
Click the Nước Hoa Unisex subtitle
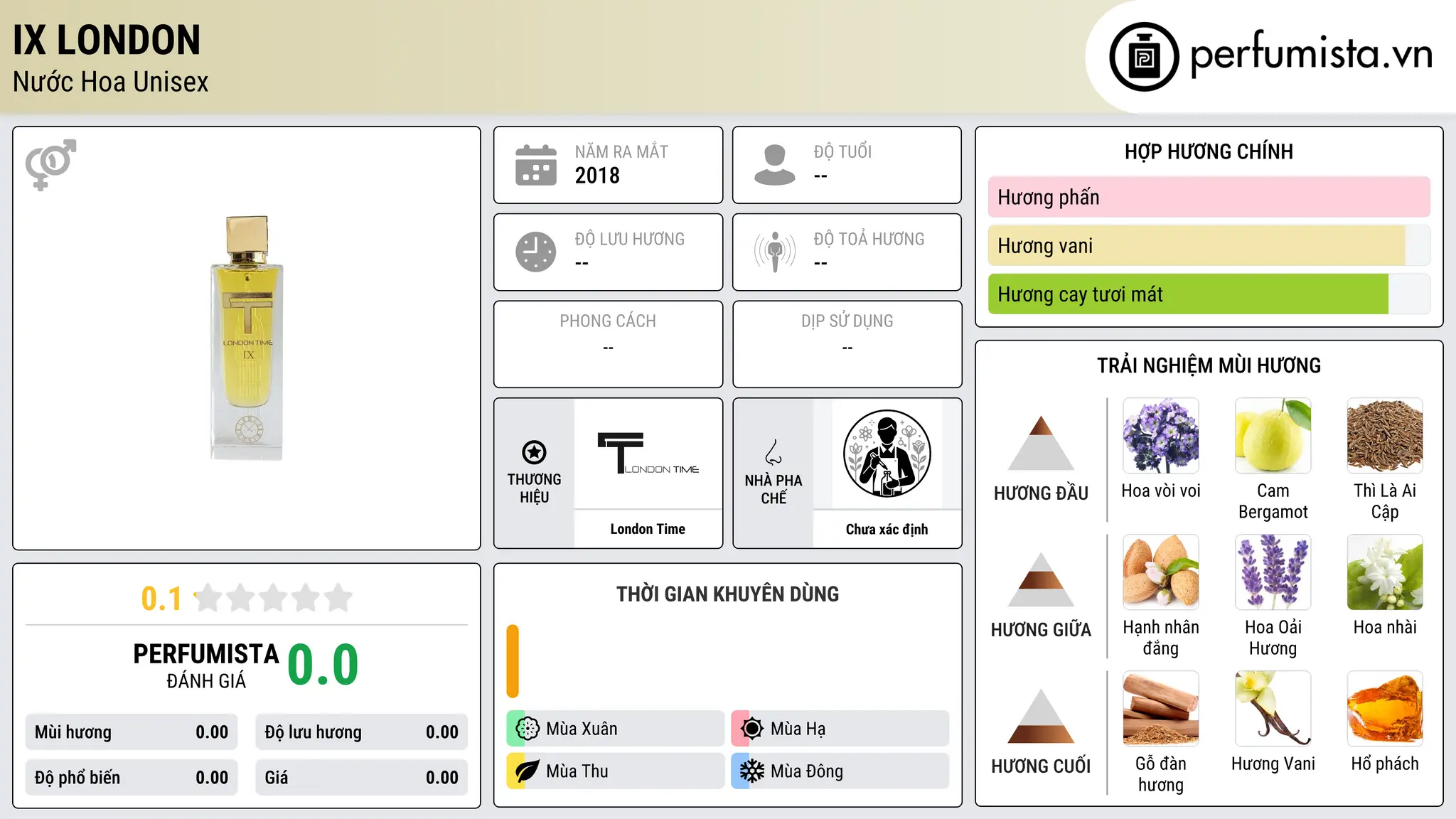(111, 82)
